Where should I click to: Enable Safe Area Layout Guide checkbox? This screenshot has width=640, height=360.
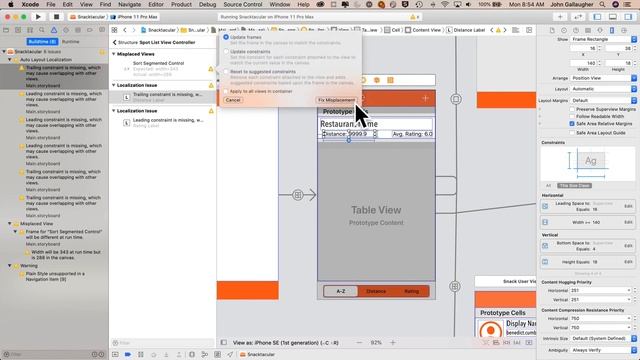point(572,133)
